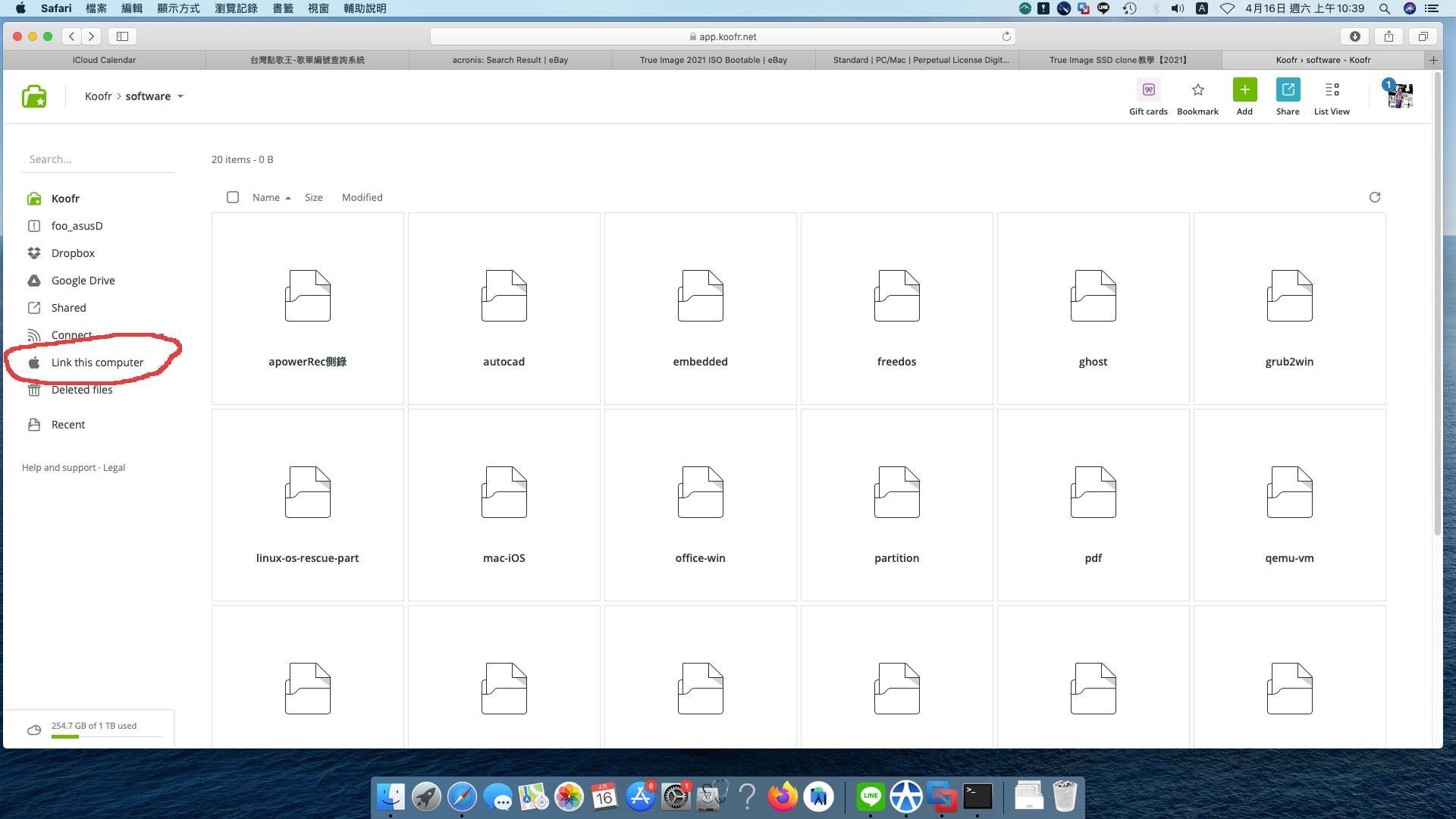The image size is (1456, 819).
Task: Click the Gift cards icon
Action: click(x=1148, y=90)
